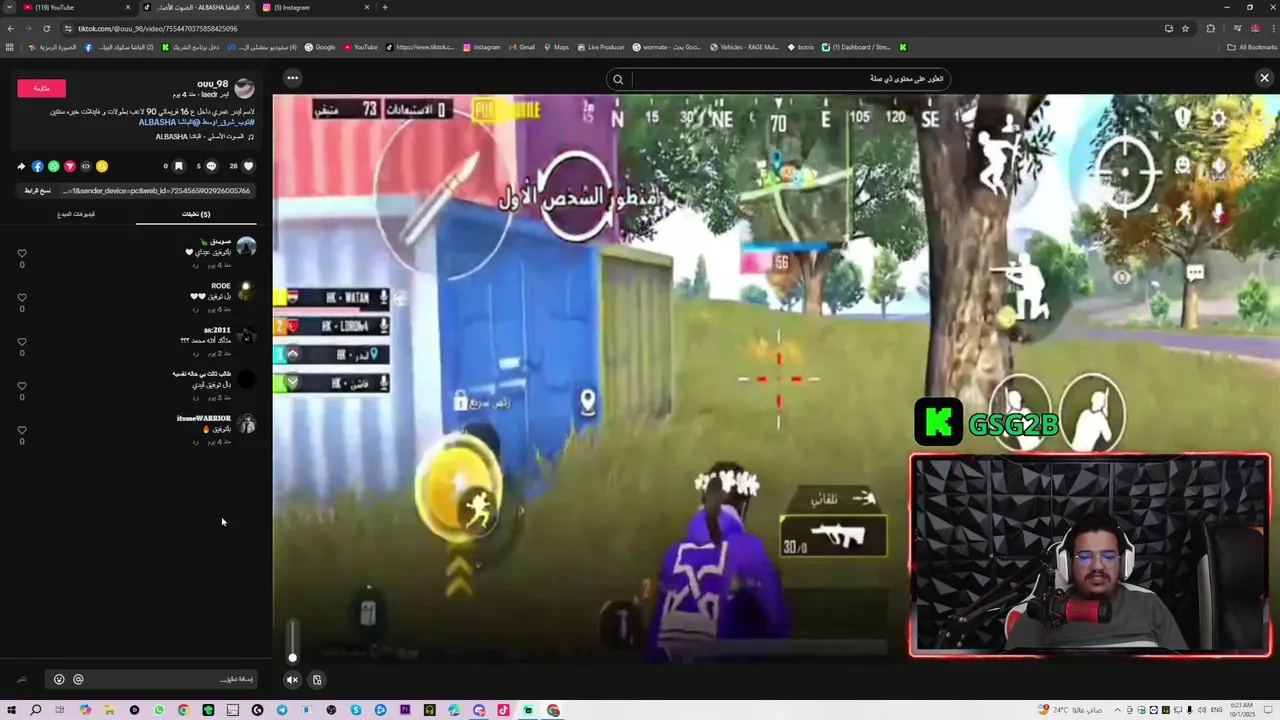Viewport: 1280px width, 720px height.
Task: Open Windows taskbar search
Action: [x=36, y=710]
